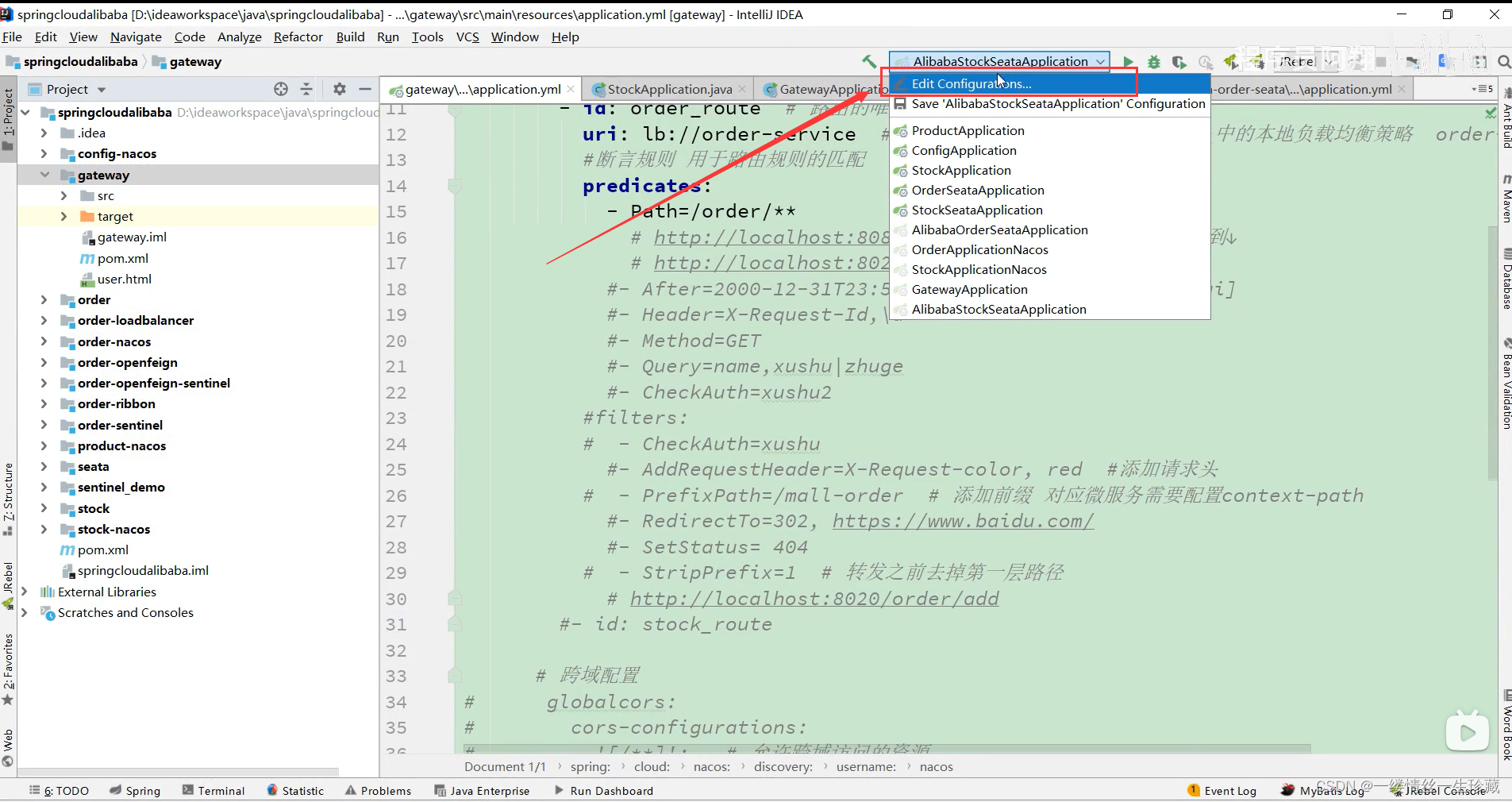1512x802 pixels.
Task: Click the Project panel horizontal scrollbar
Action: [179, 772]
